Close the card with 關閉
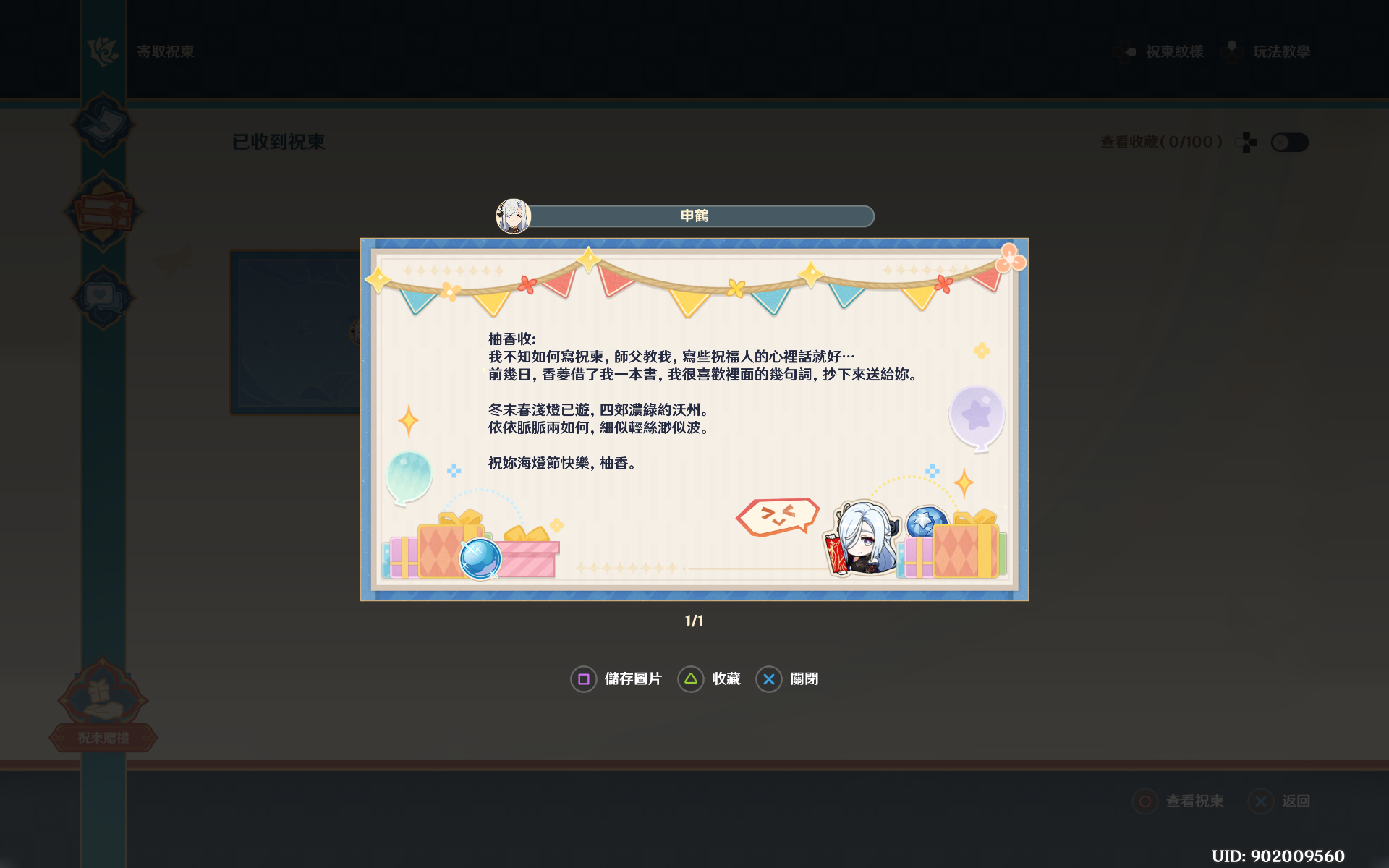Image resolution: width=1389 pixels, height=868 pixels. tap(804, 679)
